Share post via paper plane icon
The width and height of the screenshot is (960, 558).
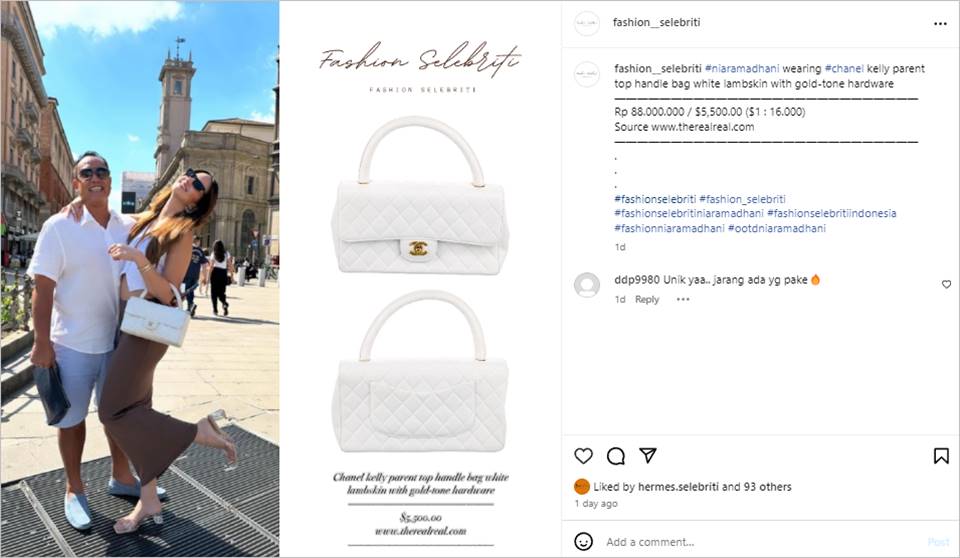pos(648,455)
